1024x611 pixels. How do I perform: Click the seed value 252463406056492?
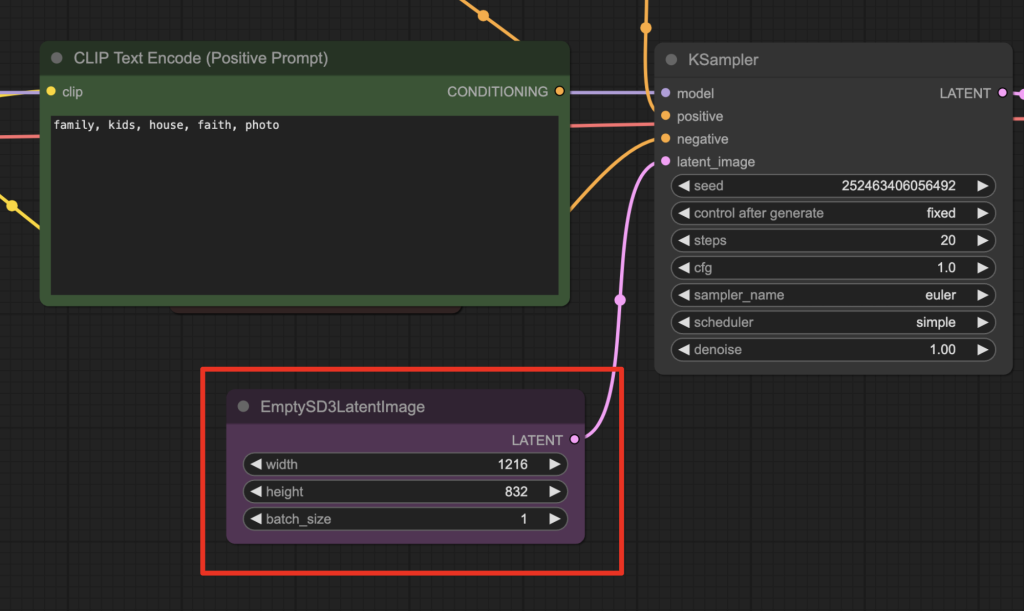(x=898, y=185)
